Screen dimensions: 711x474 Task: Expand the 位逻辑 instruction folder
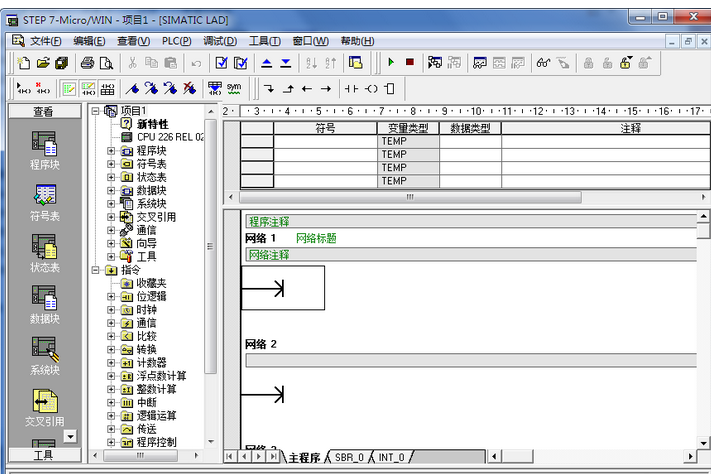pos(111,297)
